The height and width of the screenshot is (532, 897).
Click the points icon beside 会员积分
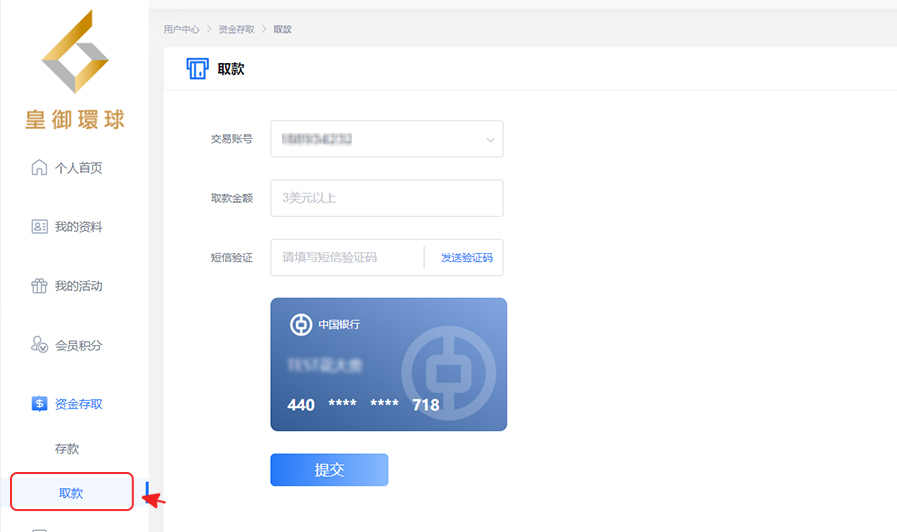pyautogui.click(x=39, y=344)
